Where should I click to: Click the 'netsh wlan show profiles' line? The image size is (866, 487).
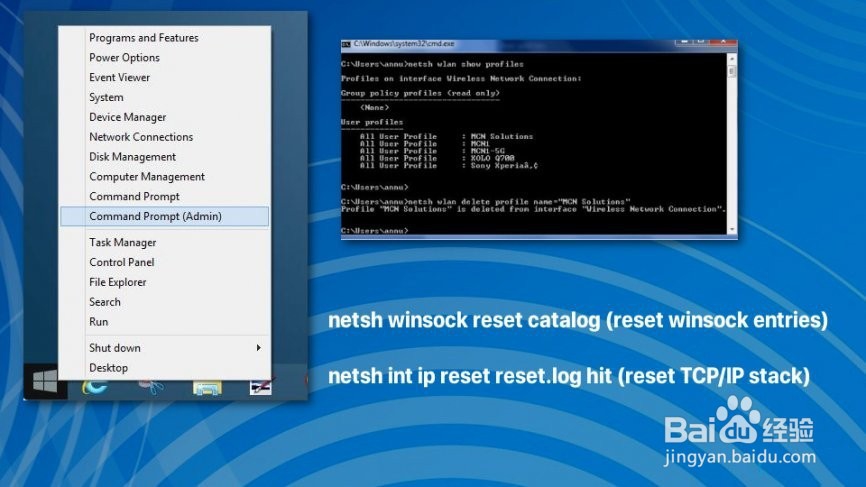(432, 64)
